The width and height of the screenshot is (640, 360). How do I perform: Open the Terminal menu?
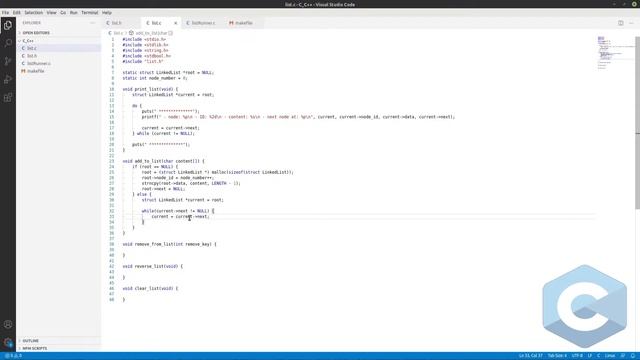point(89,13)
